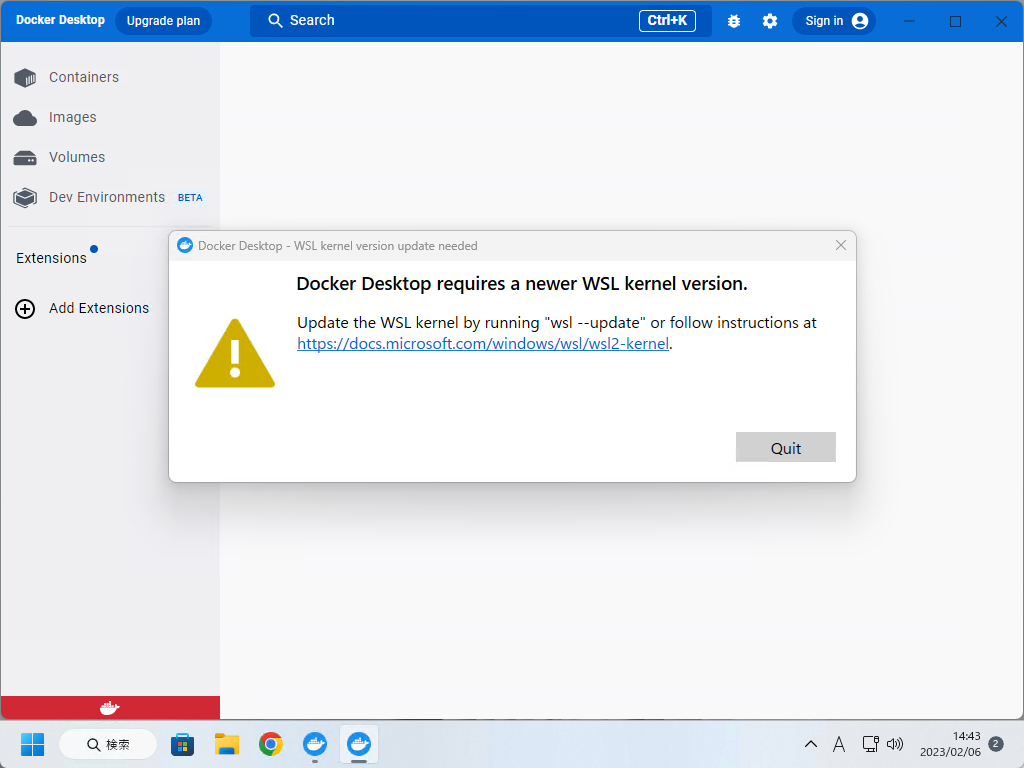The width and height of the screenshot is (1024, 768).
Task: Open Microsoft Store from taskbar
Action: pyautogui.click(x=182, y=744)
